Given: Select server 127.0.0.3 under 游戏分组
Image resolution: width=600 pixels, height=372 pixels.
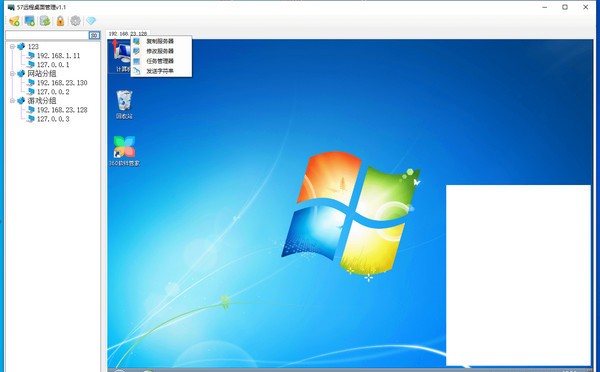Looking at the screenshot, I should 53,119.
